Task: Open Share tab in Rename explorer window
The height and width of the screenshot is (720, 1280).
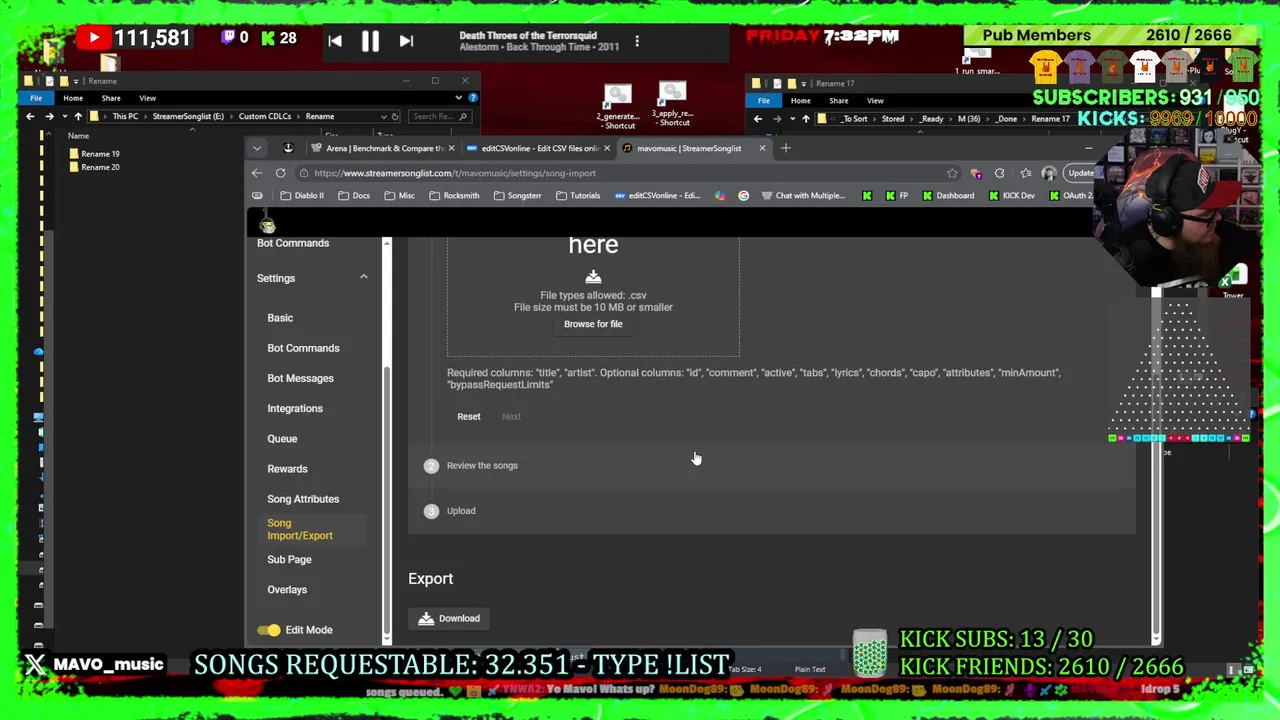Action: [111, 98]
